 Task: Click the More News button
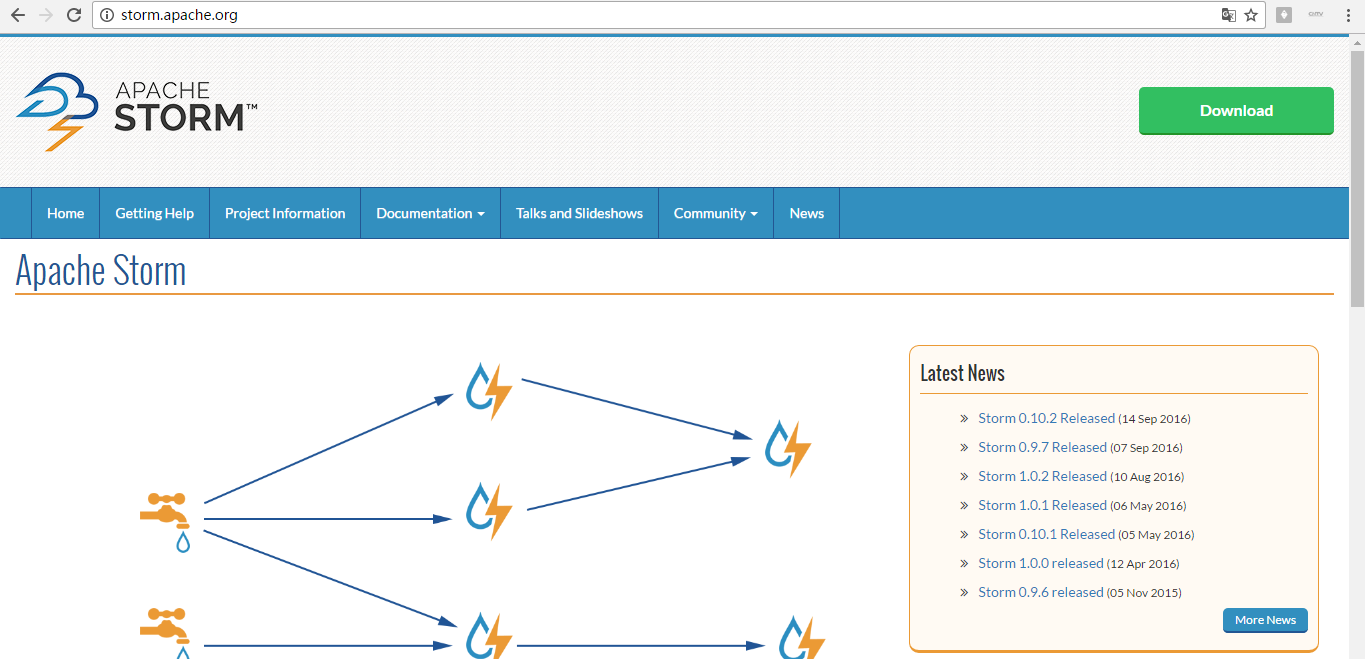pyautogui.click(x=1265, y=620)
